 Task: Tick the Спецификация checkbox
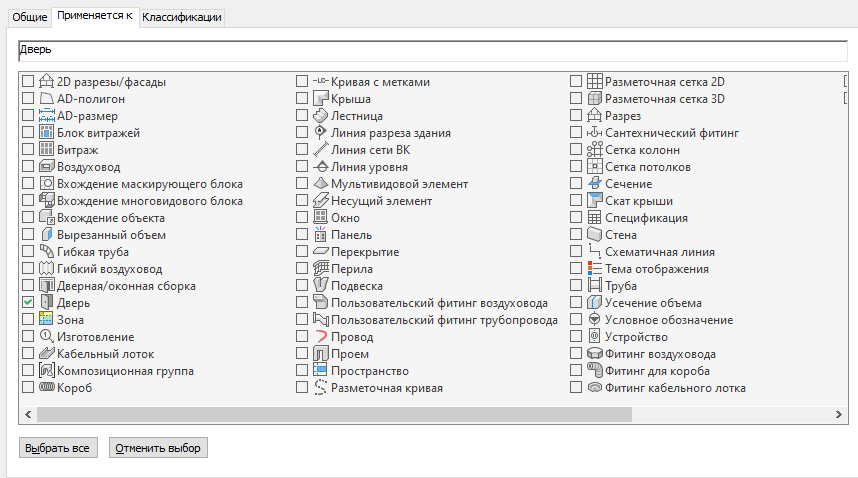pos(577,218)
